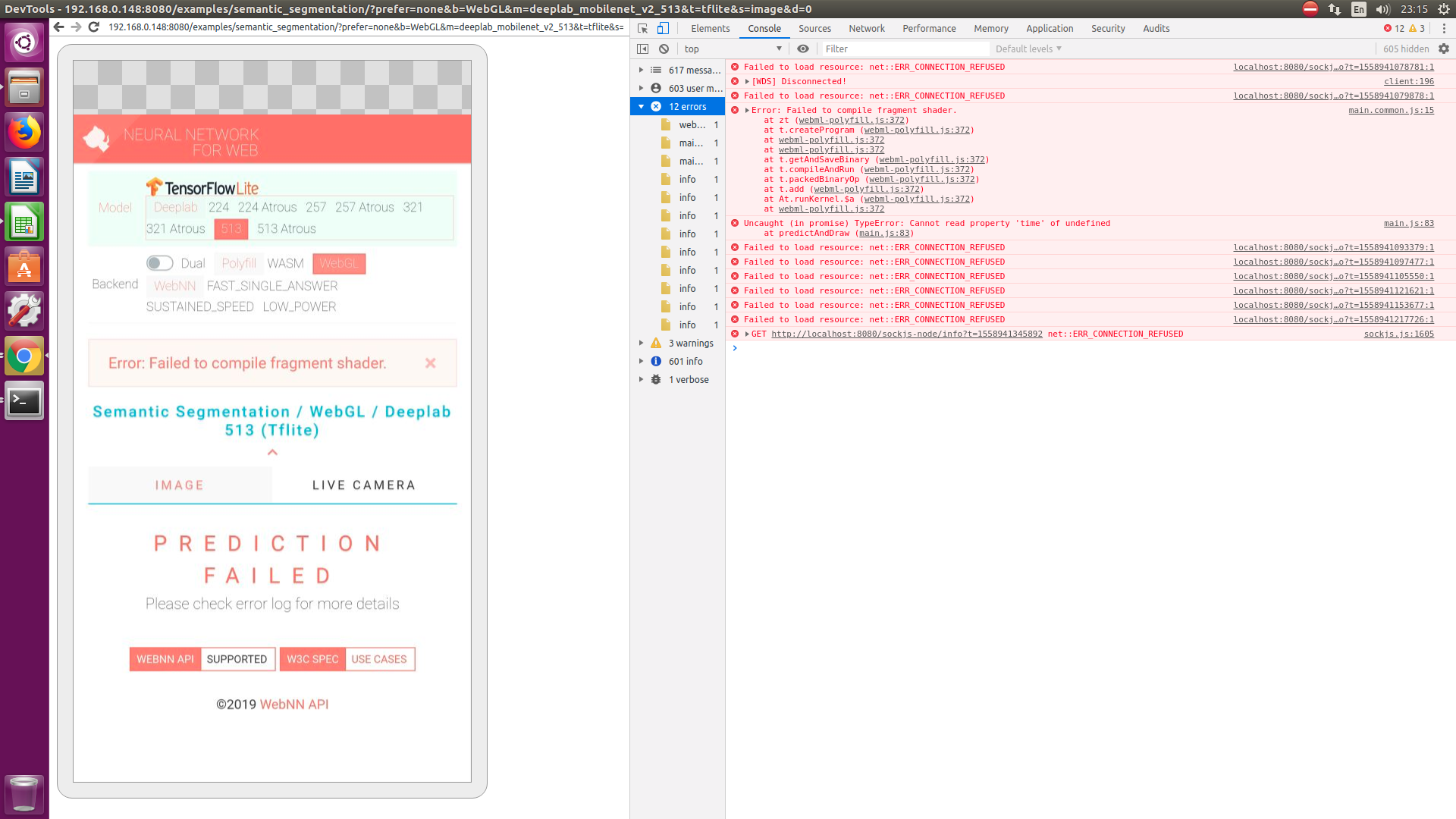Open the Network panel tab
Image resolution: width=1456 pixels, height=819 pixels.
pyautogui.click(x=866, y=28)
